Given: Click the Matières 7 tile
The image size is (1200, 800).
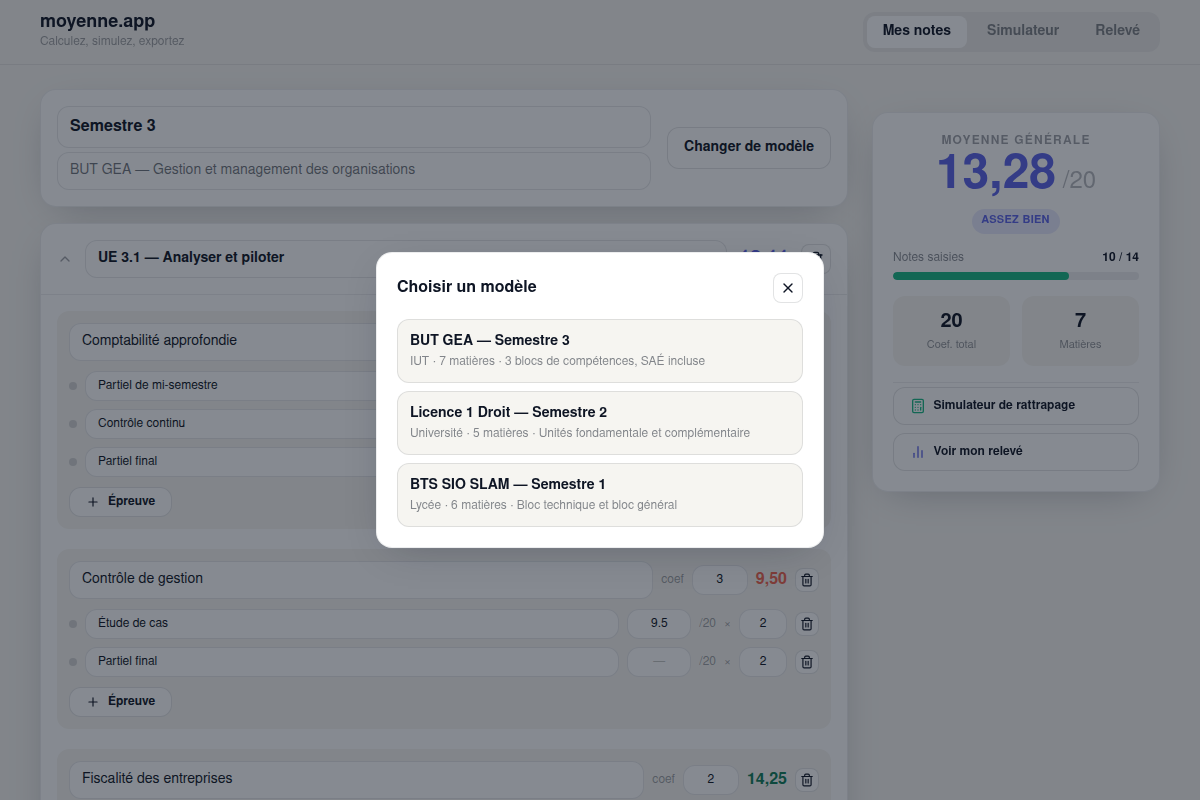Looking at the screenshot, I should (x=1080, y=331).
